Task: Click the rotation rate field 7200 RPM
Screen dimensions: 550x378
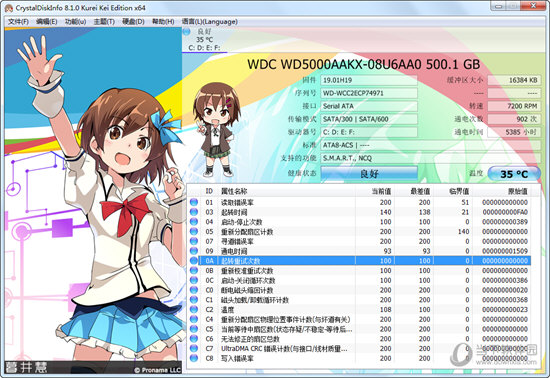Action: (x=514, y=106)
